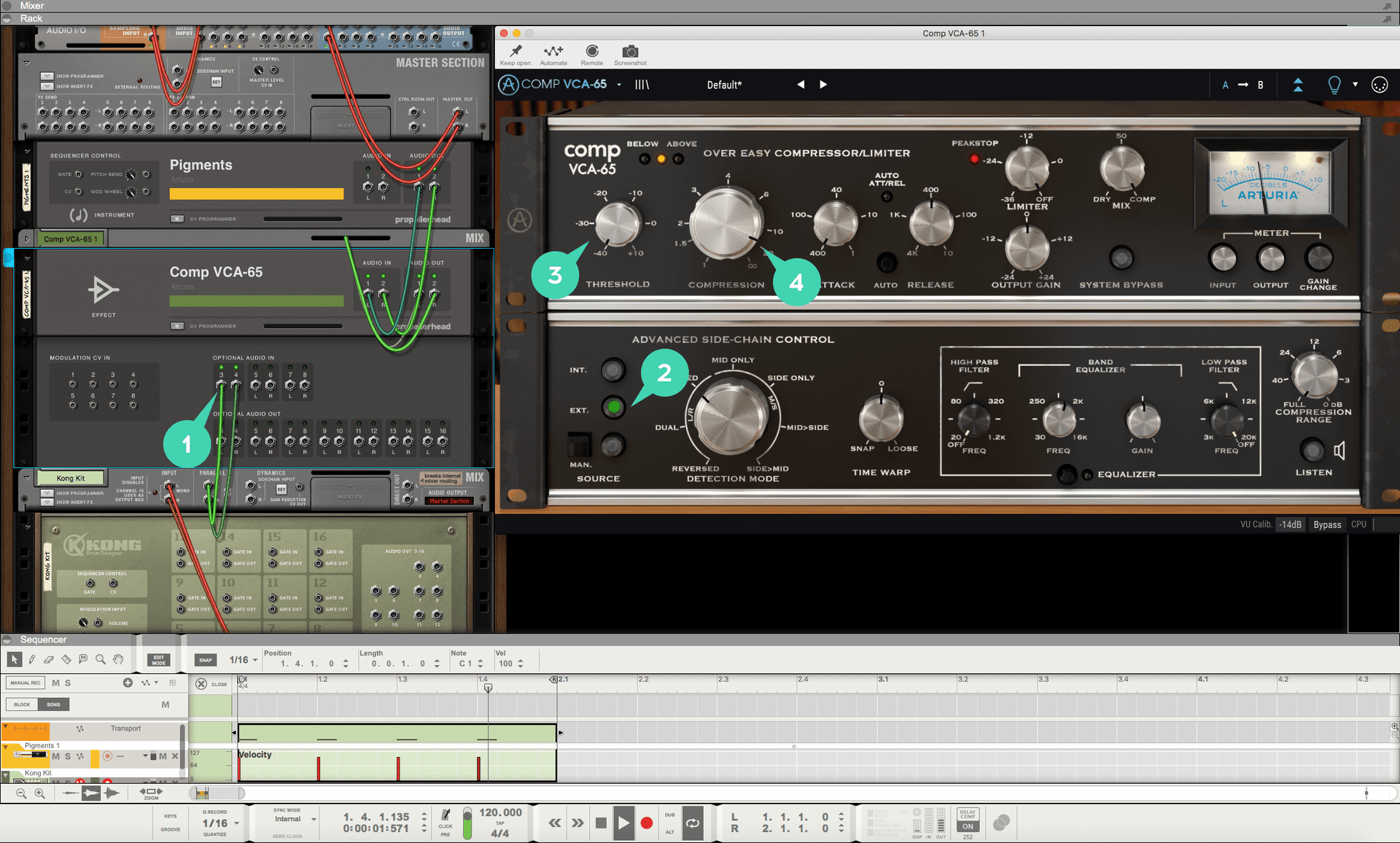Click the Record button in the transport
The width and height of the screenshot is (1400, 843).
pyautogui.click(x=646, y=823)
